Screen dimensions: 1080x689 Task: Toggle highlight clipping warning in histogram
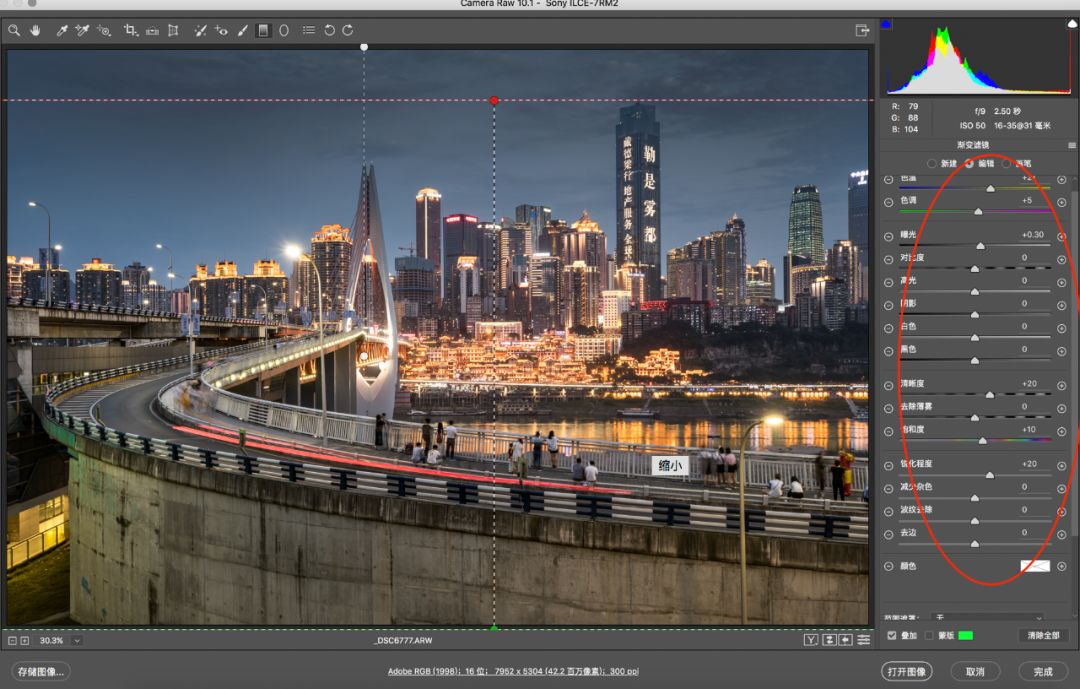pos(1072,24)
